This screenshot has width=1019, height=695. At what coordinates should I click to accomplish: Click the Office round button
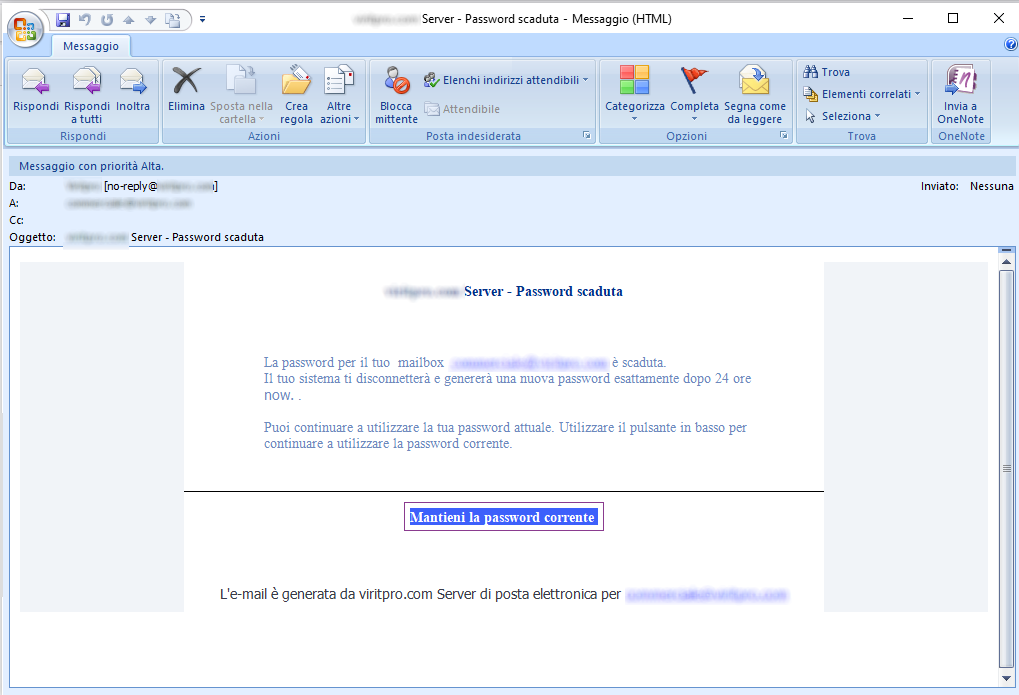pos(26,27)
